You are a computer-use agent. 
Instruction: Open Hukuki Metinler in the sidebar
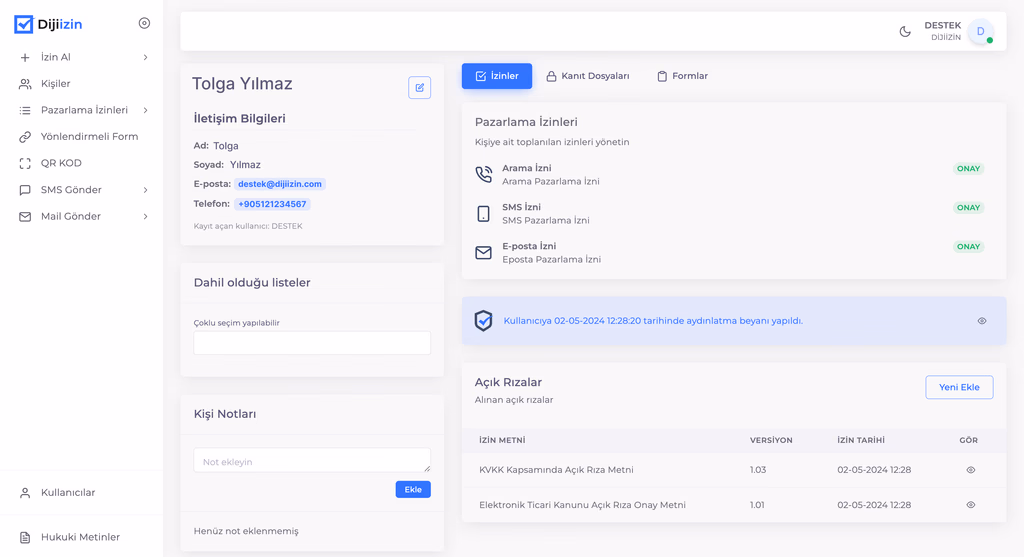[80, 537]
